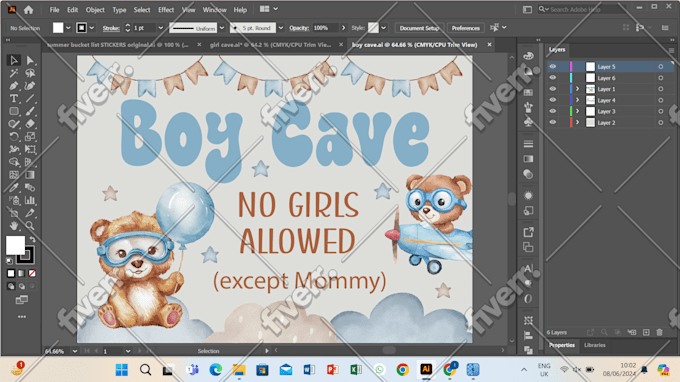
Task: Hide Layer 5 visibility eye
Action: (x=552, y=66)
